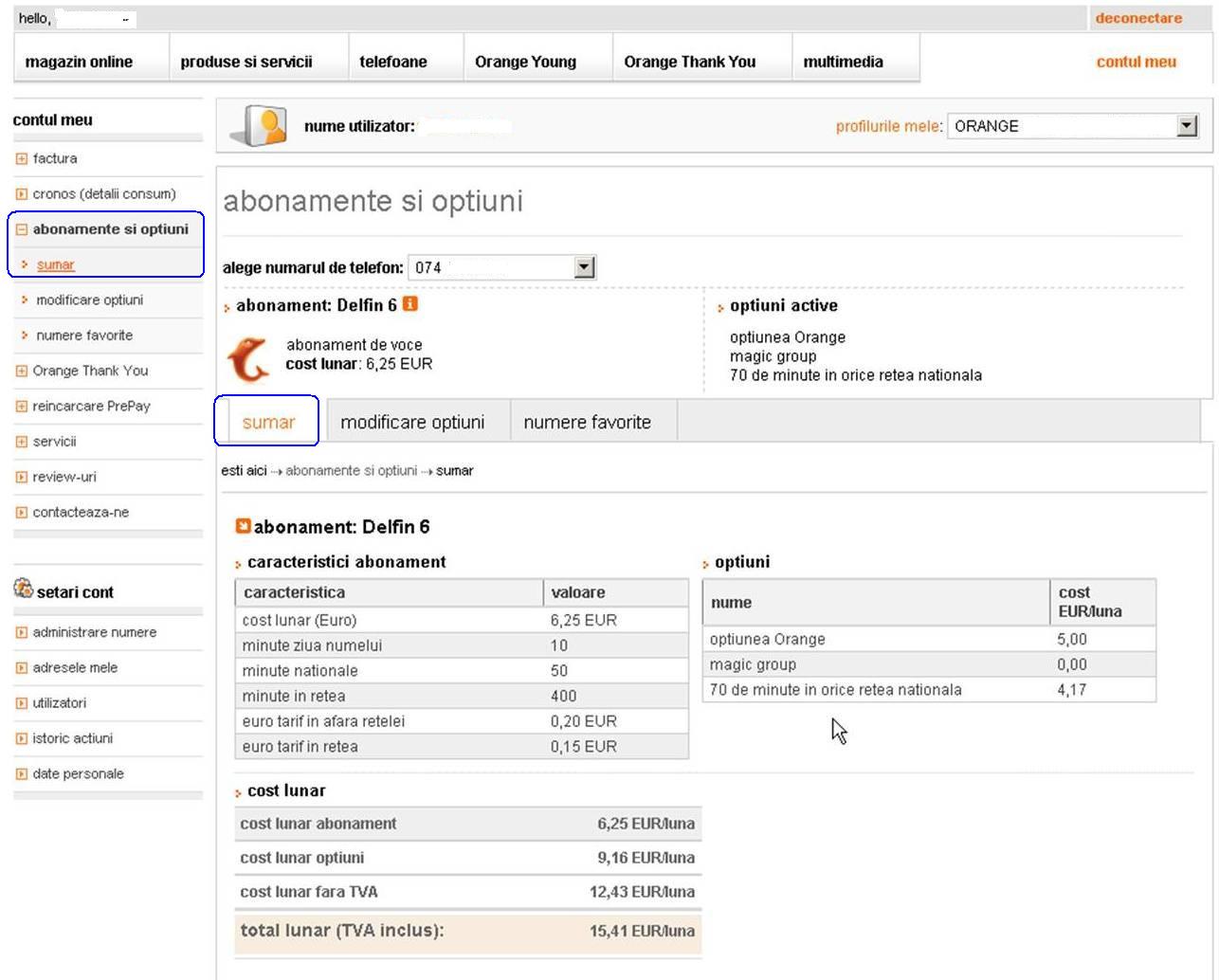Open factura sidebar link

55,159
